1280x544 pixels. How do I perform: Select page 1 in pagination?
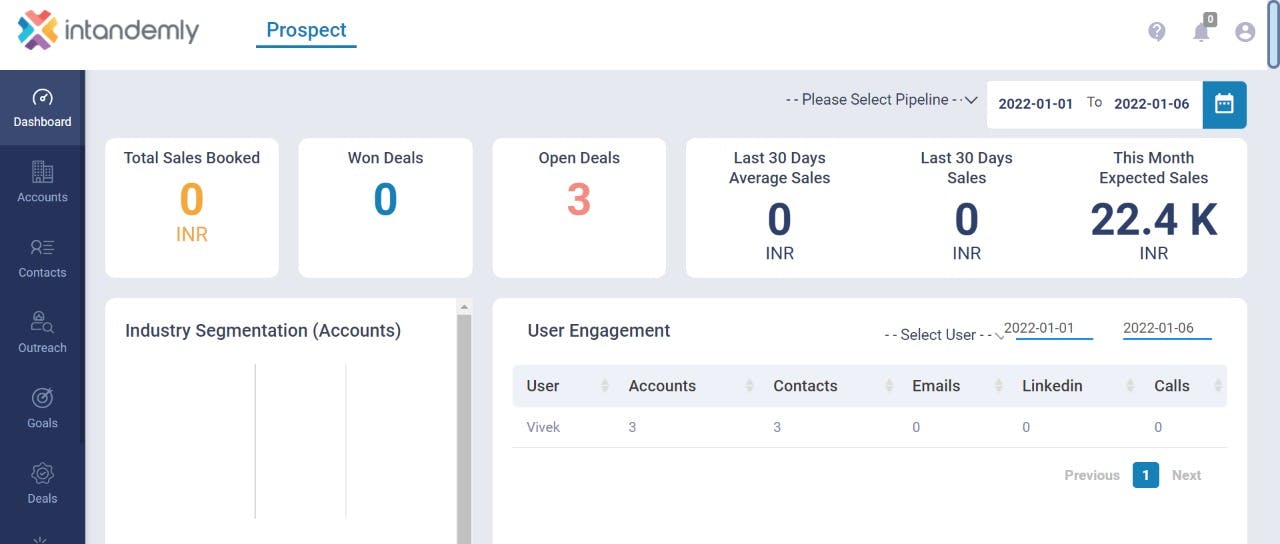pyautogui.click(x=1145, y=475)
